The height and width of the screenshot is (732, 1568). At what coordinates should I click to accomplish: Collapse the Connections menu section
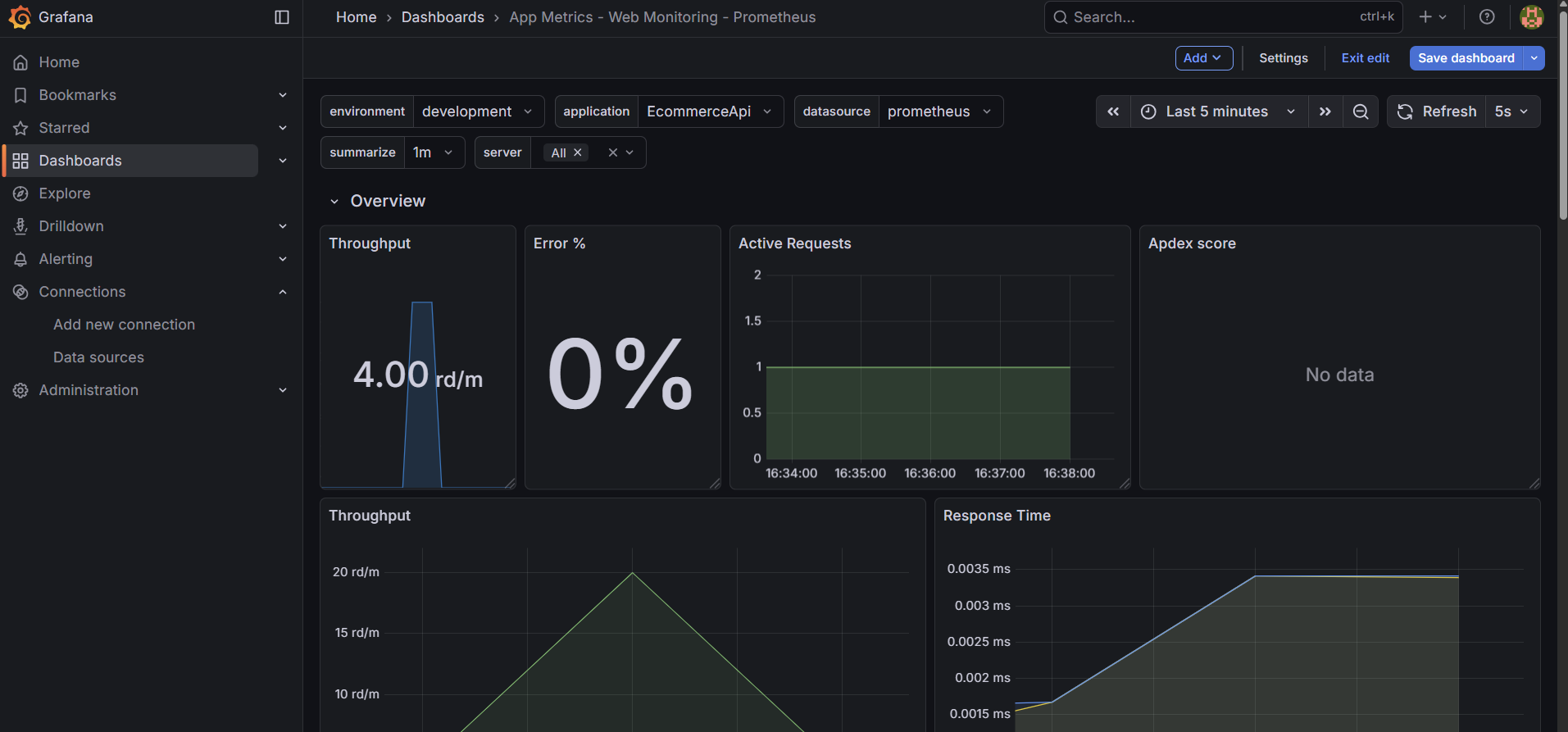tap(283, 292)
